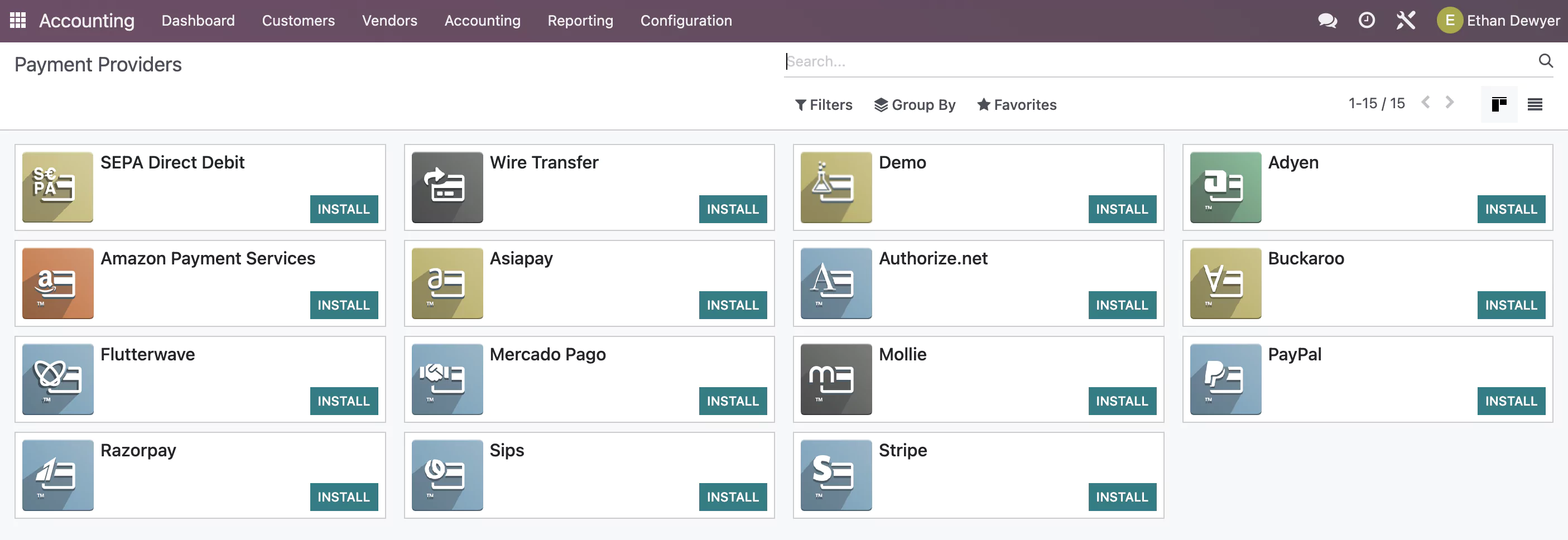Open the Favorites dropdown
The image size is (1568, 540).
1017,105
